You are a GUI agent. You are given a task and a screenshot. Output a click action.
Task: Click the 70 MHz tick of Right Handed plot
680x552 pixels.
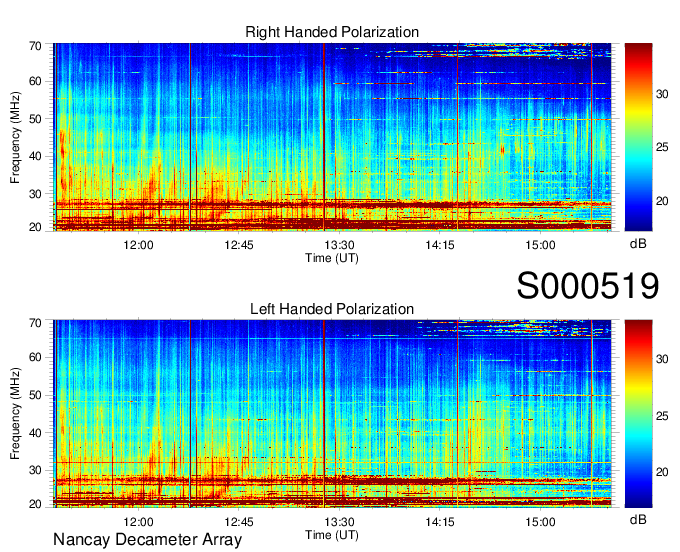35,46
